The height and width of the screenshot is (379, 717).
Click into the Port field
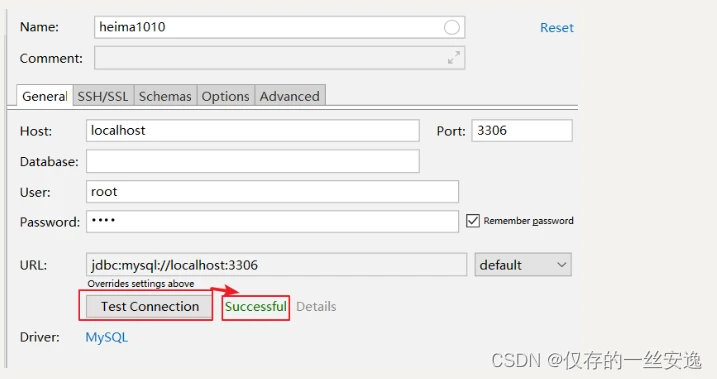[x=522, y=131]
